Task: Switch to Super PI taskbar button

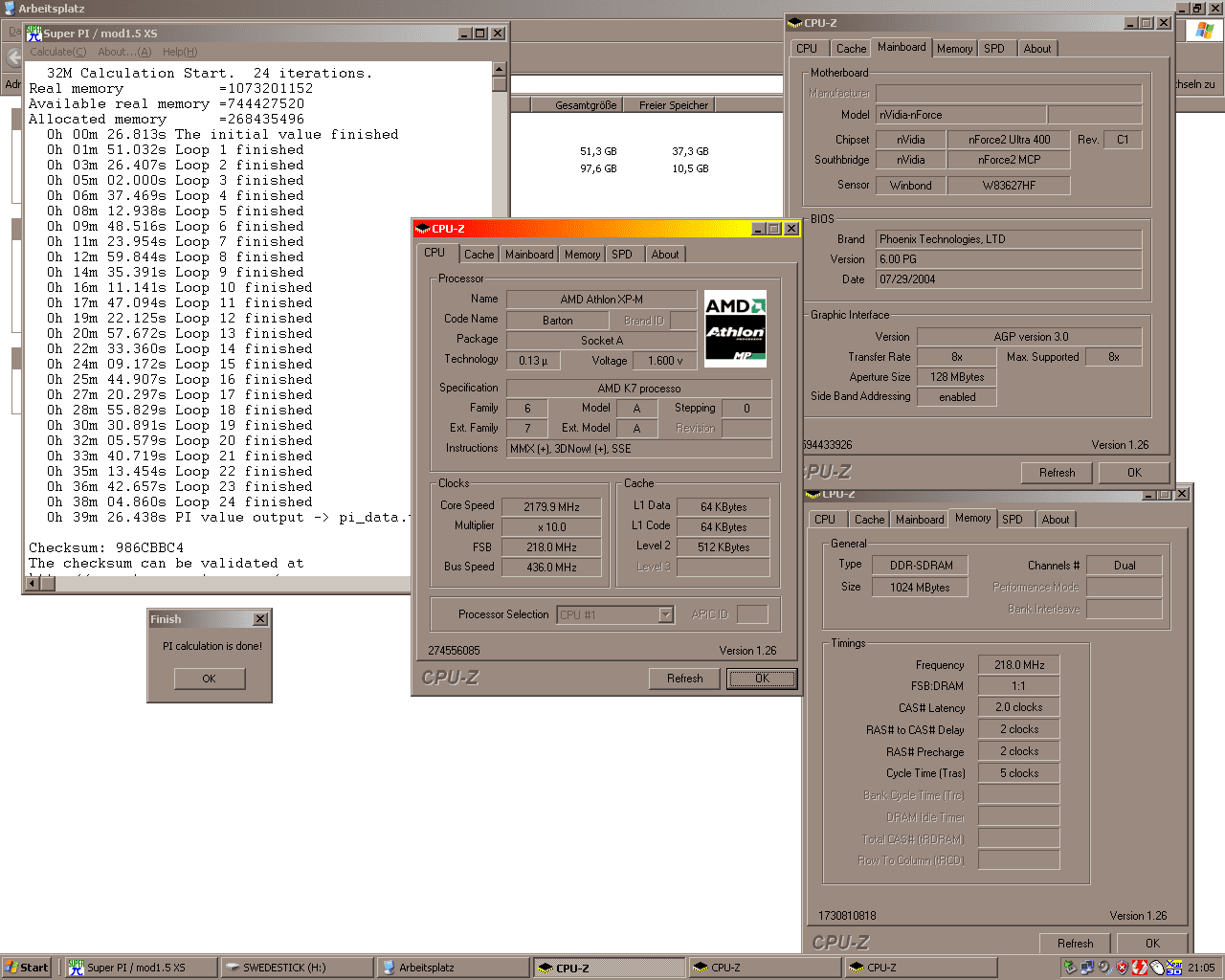Action: (140, 968)
